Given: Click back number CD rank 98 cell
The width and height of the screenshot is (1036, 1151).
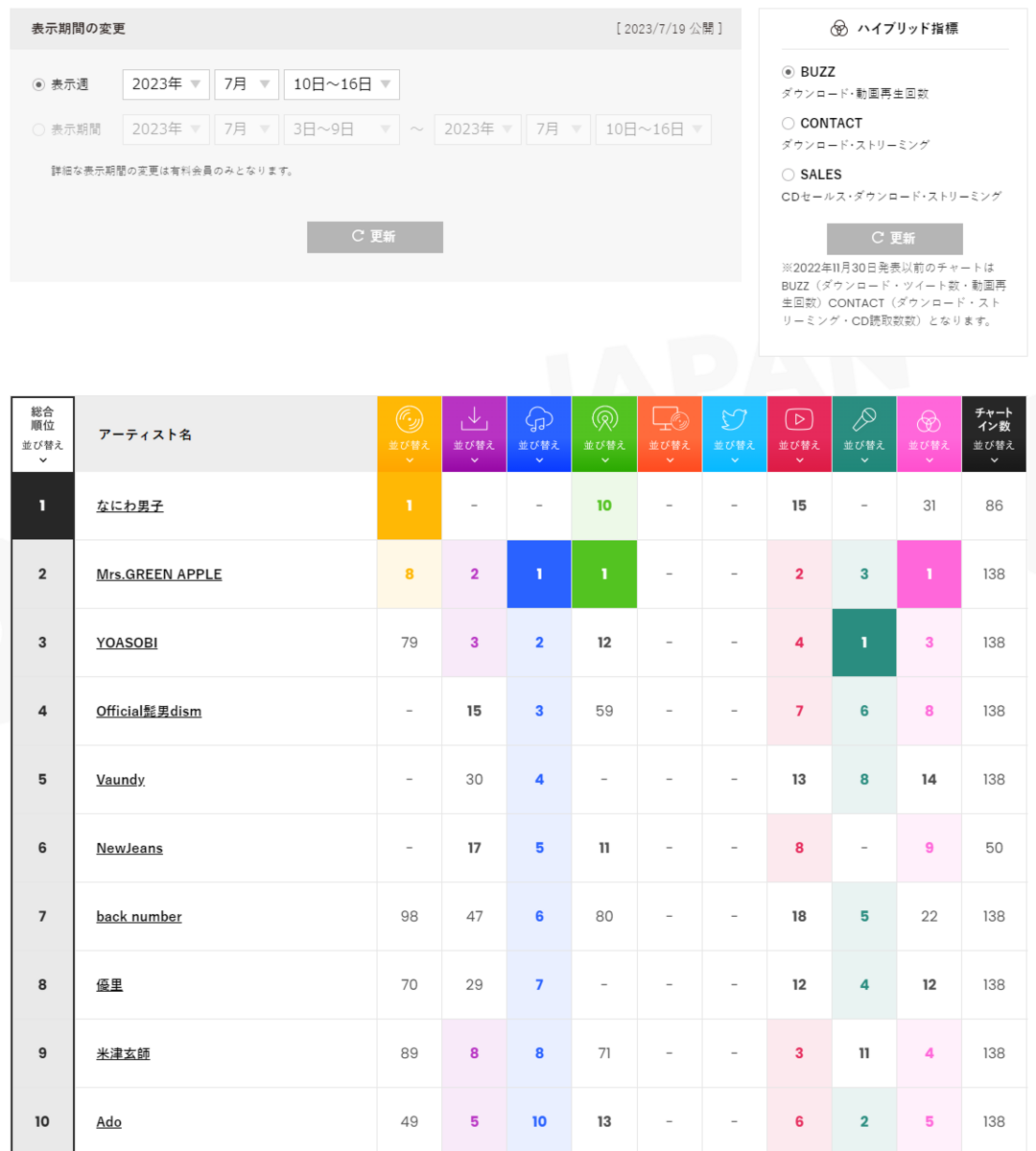Looking at the screenshot, I should (x=410, y=916).
